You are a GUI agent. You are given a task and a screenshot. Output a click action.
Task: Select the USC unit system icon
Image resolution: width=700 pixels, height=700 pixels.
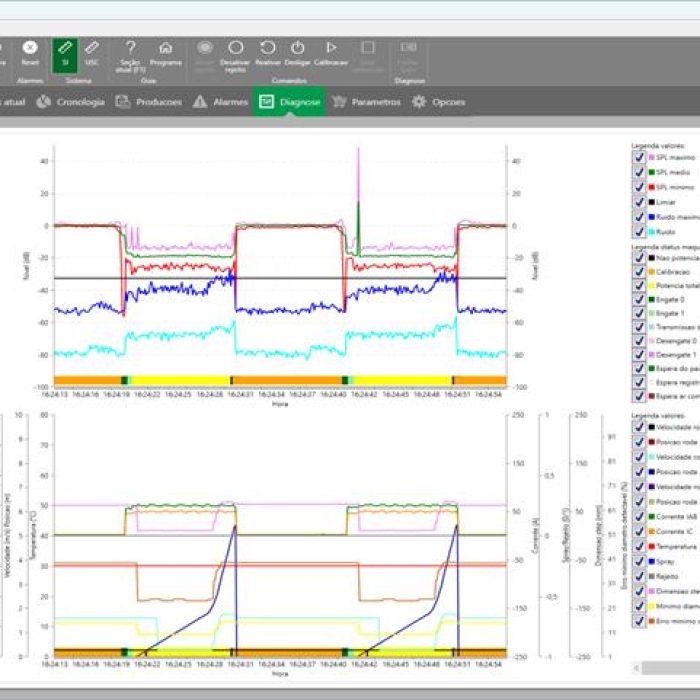point(91,48)
